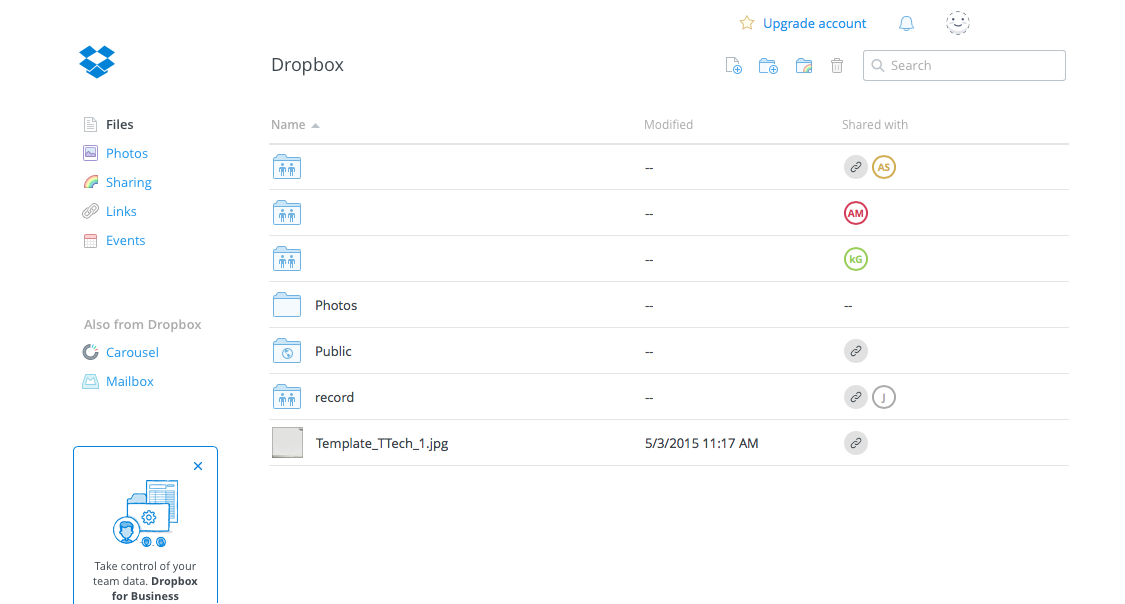Viewport: 1125px width, 604px height.
Task: Click the Photos folder icon
Action: click(x=287, y=305)
